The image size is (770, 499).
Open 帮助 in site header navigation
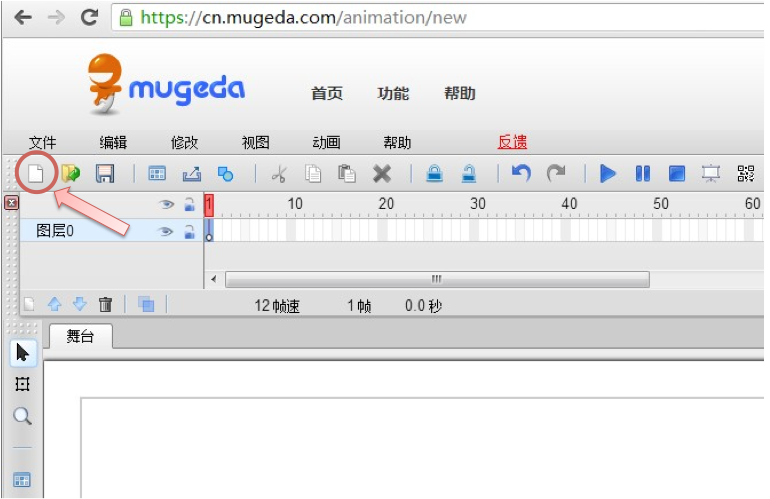click(x=460, y=93)
